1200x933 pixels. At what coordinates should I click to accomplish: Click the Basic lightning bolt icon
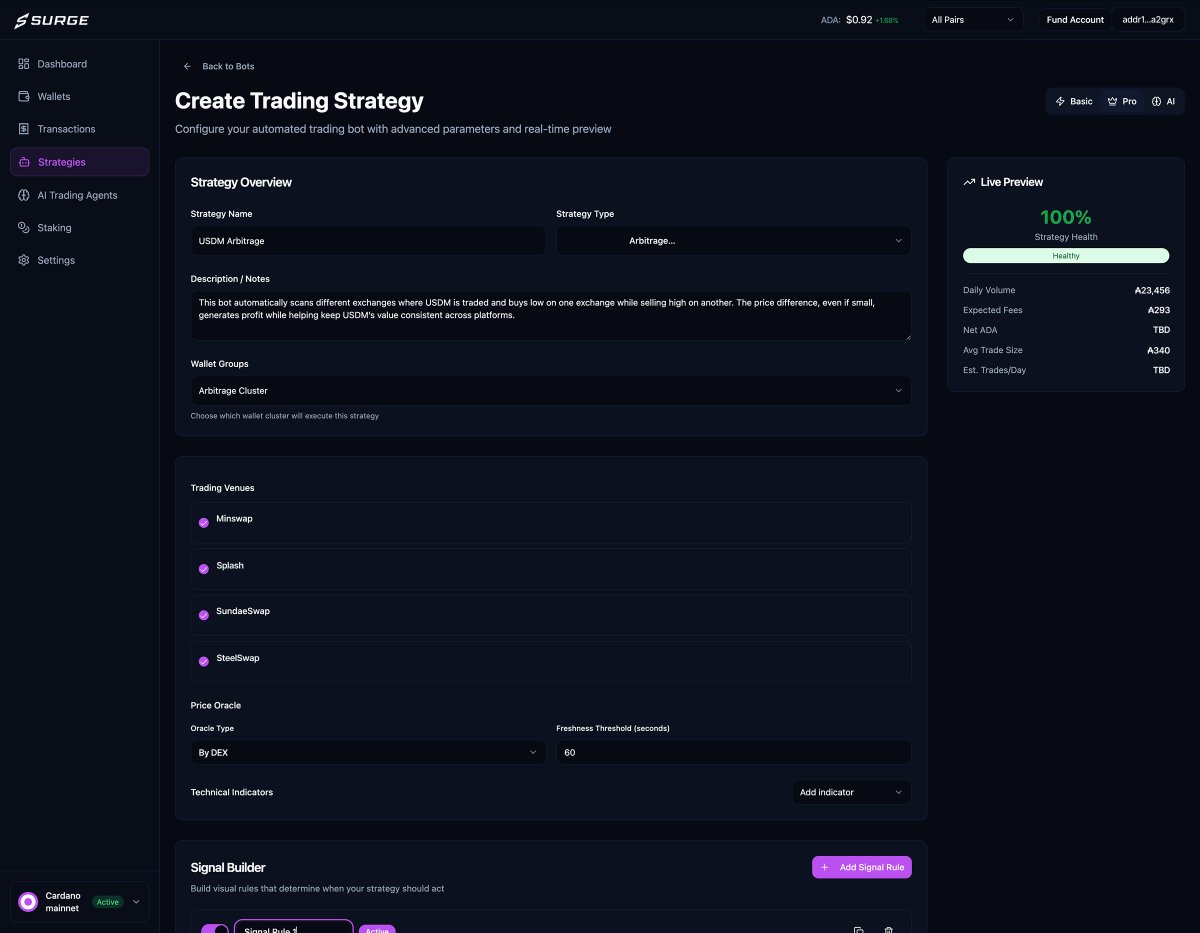(1060, 102)
